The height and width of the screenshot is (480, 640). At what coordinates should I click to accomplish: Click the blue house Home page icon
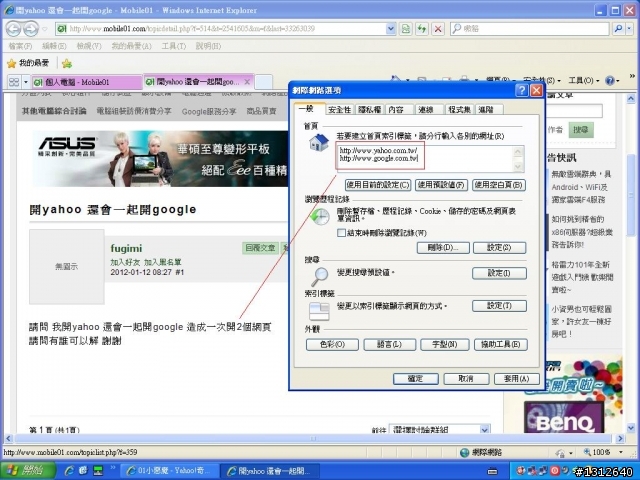point(319,143)
